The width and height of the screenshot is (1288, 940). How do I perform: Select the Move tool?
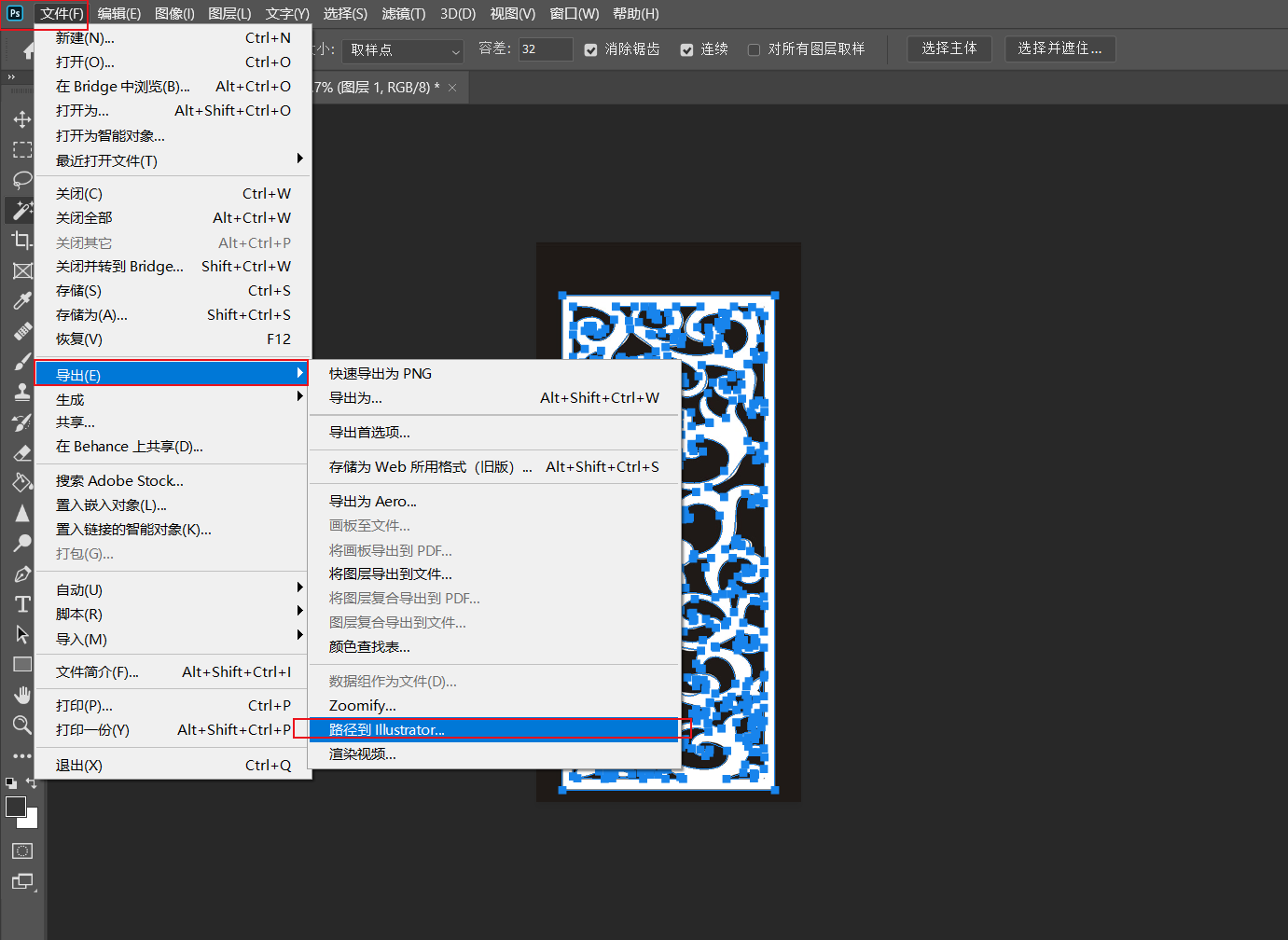tap(22, 119)
